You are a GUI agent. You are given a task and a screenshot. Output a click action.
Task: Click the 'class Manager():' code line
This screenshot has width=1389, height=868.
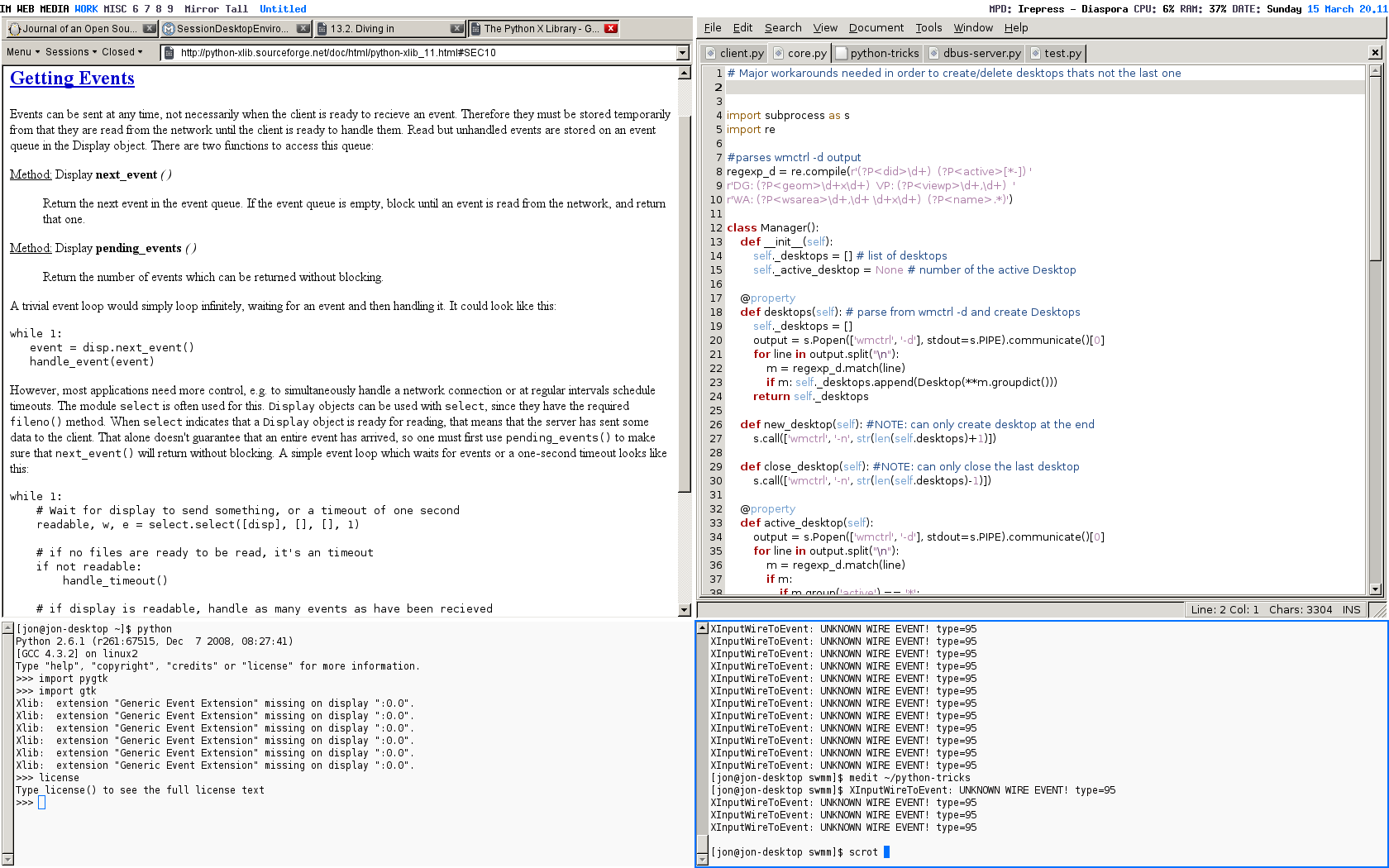(x=772, y=228)
